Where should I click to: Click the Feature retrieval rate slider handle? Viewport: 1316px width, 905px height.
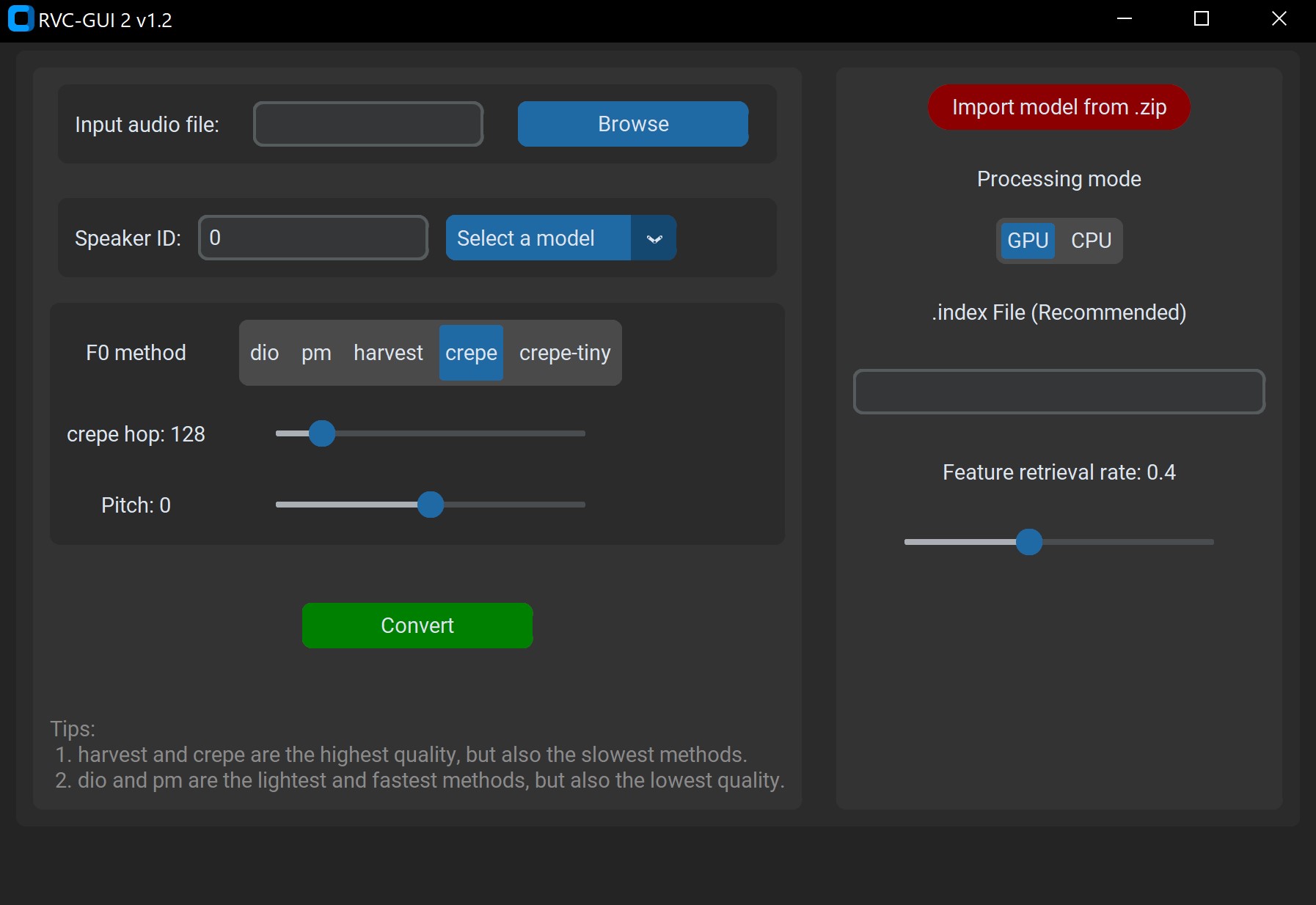(1028, 542)
